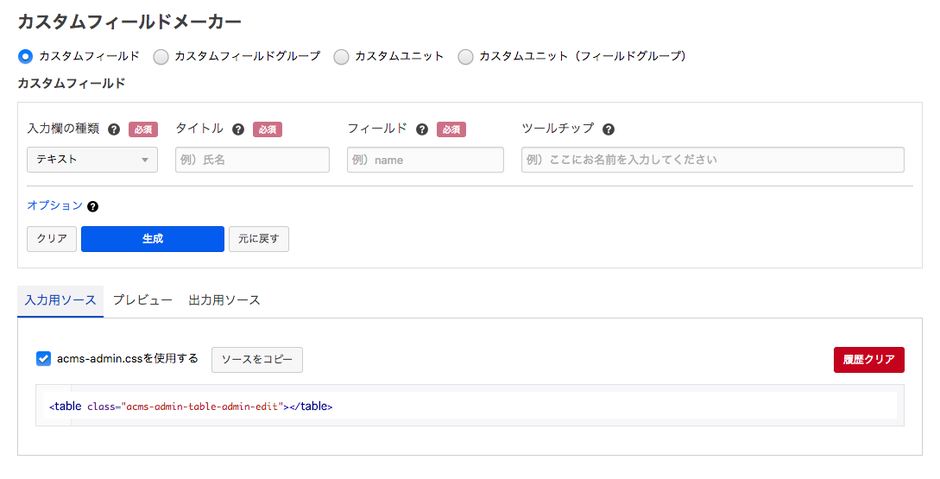Screen dimensions: 940x479
Task: Click help icon next to ツールチップ
Action: click(x=608, y=129)
